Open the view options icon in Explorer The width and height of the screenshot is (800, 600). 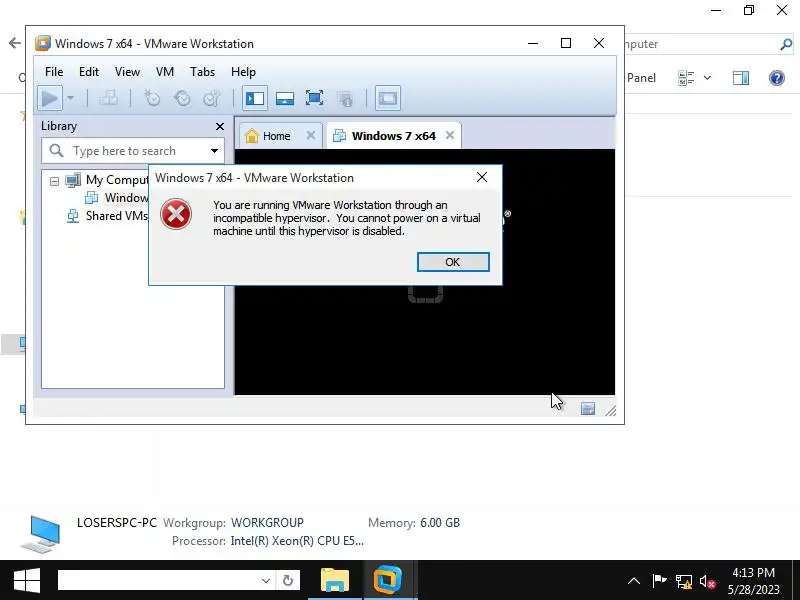click(686, 78)
